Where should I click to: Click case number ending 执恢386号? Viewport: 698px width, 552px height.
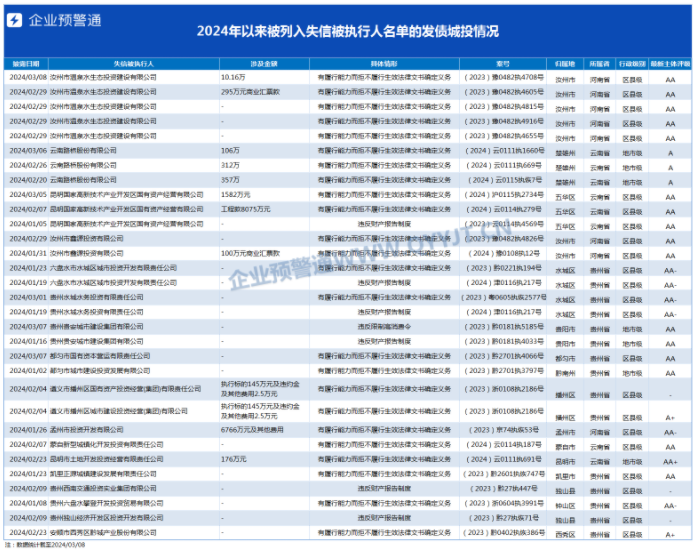(503, 533)
